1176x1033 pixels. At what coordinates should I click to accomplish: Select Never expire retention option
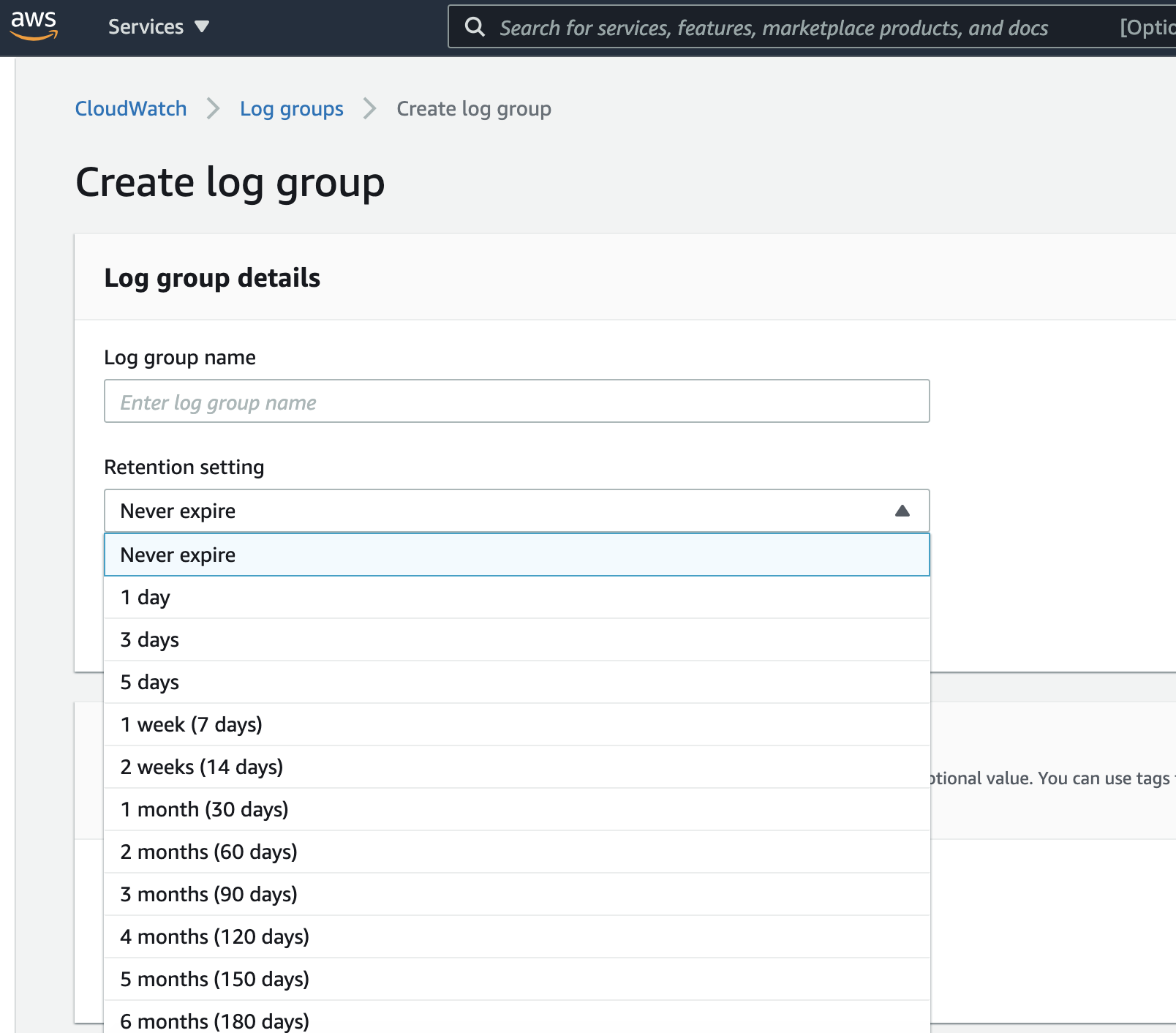(516, 555)
